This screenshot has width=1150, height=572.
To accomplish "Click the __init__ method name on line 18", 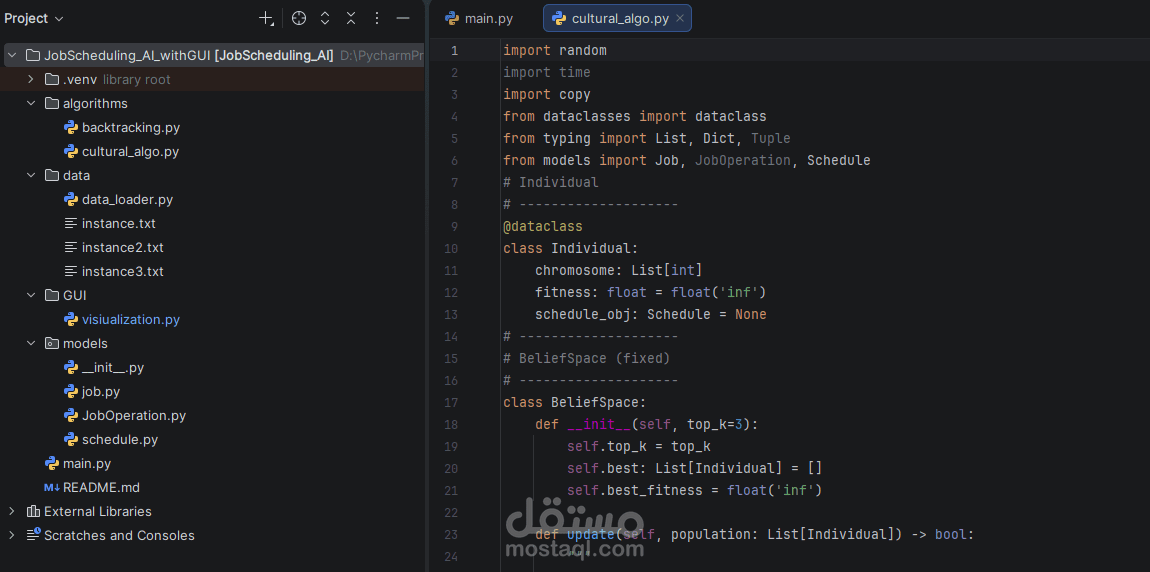I will click(598, 425).
